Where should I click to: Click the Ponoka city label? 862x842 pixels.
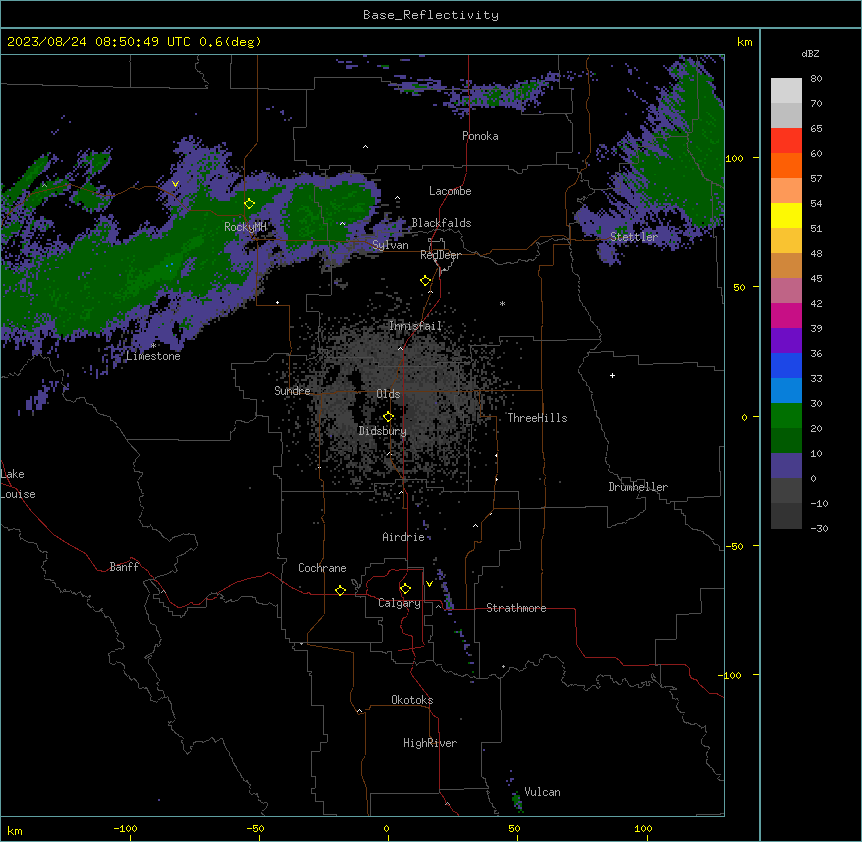pos(480,136)
